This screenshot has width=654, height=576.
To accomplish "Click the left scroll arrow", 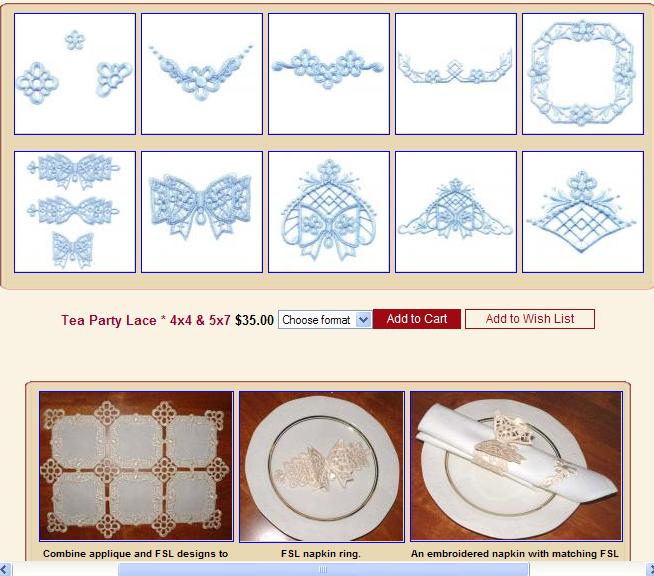I will 5,569.
